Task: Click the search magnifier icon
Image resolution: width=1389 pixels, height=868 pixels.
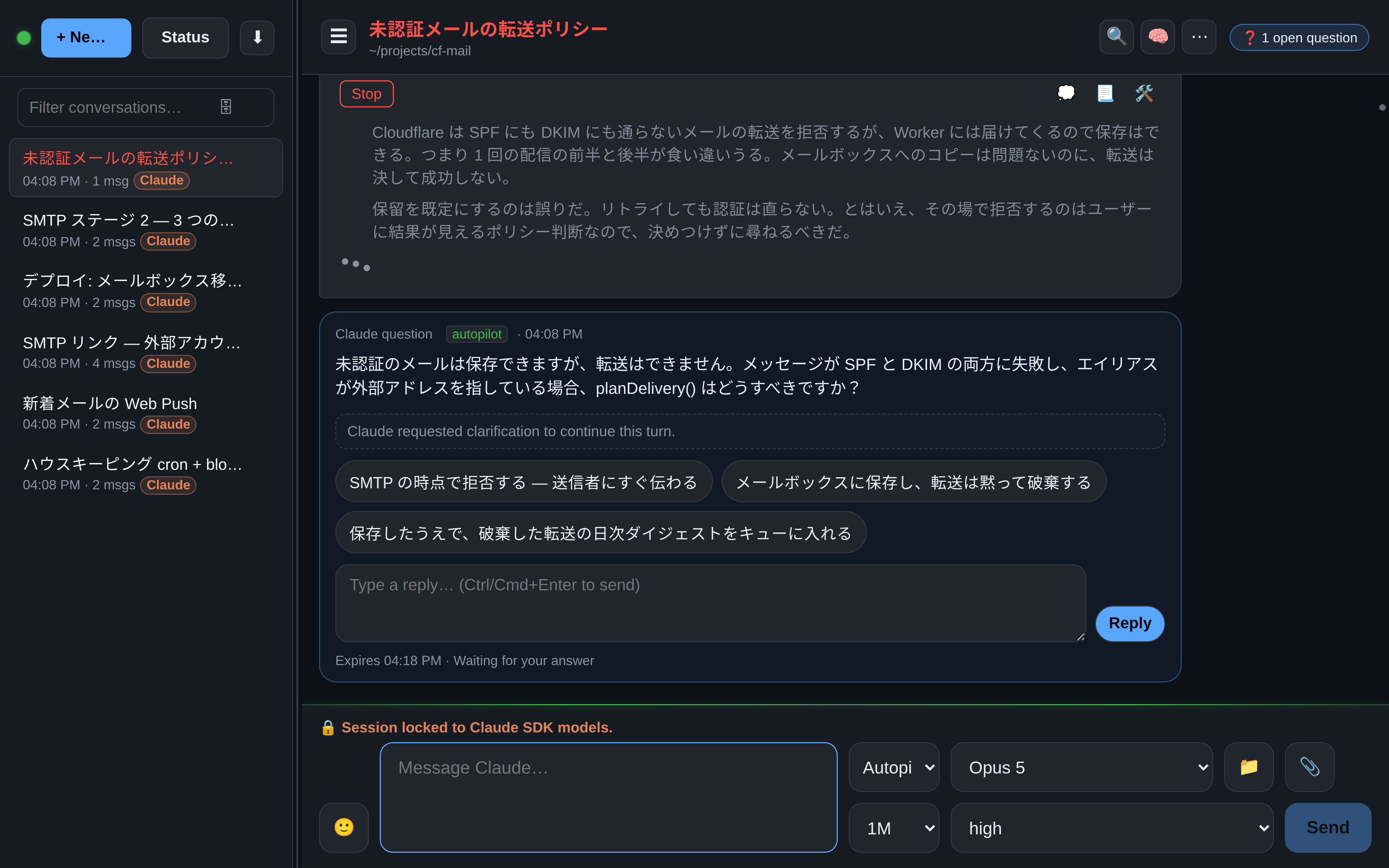Action: pos(1116,37)
